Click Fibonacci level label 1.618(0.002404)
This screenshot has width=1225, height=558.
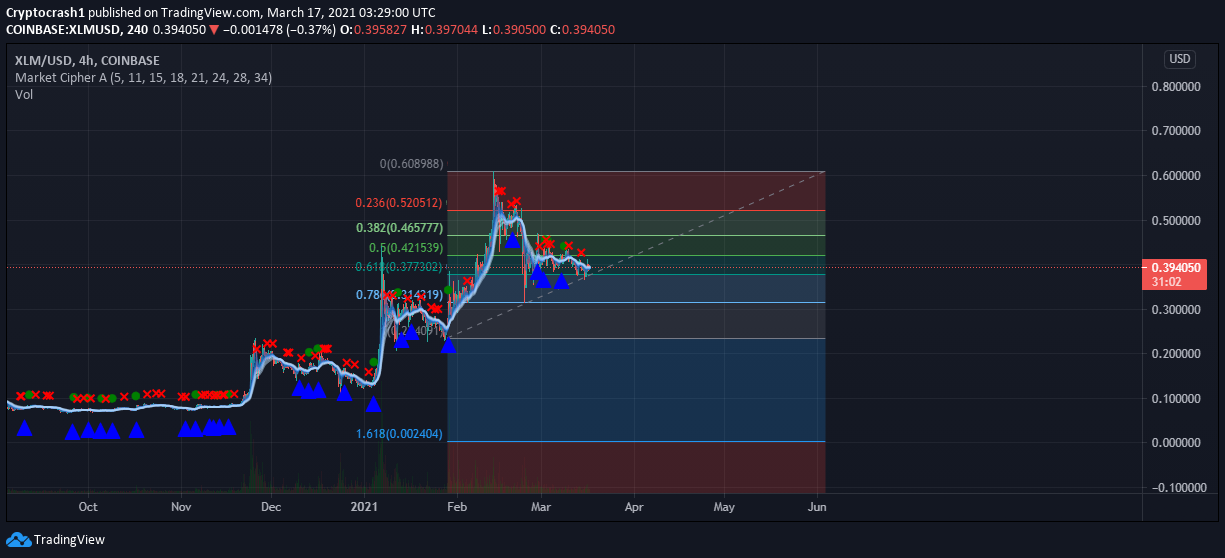[400, 434]
